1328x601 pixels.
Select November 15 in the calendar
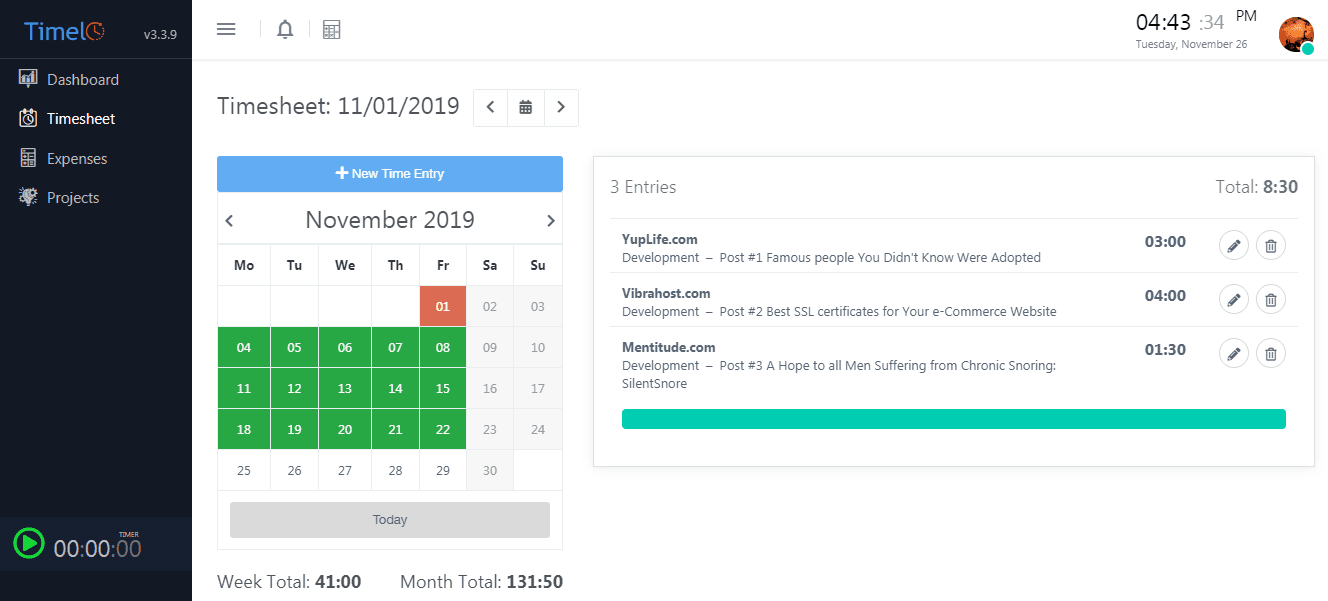[442, 388]
